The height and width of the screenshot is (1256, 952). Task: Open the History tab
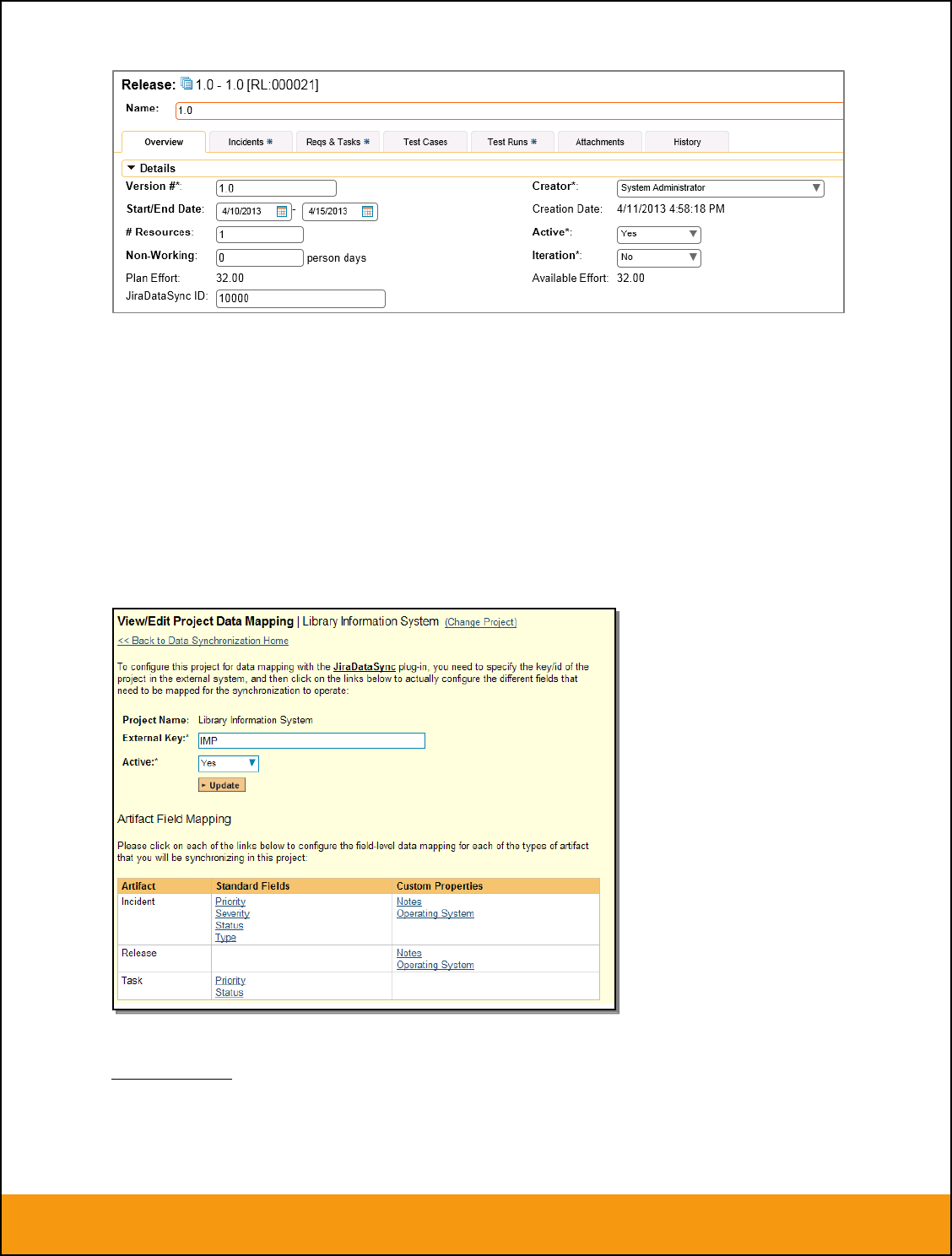[687, 142]
